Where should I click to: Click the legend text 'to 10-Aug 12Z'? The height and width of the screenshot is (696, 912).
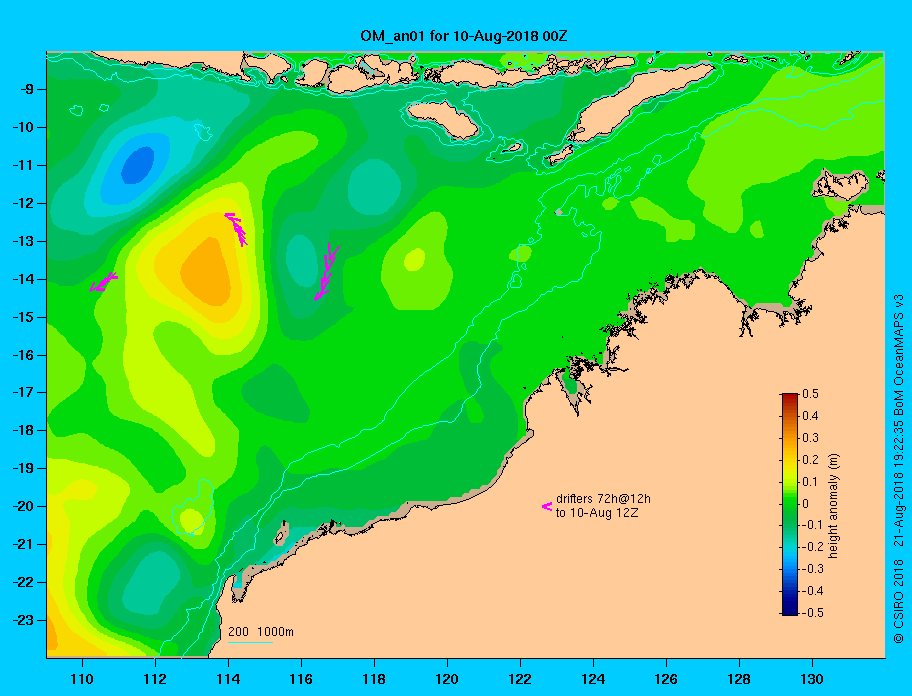pos(597,513)
